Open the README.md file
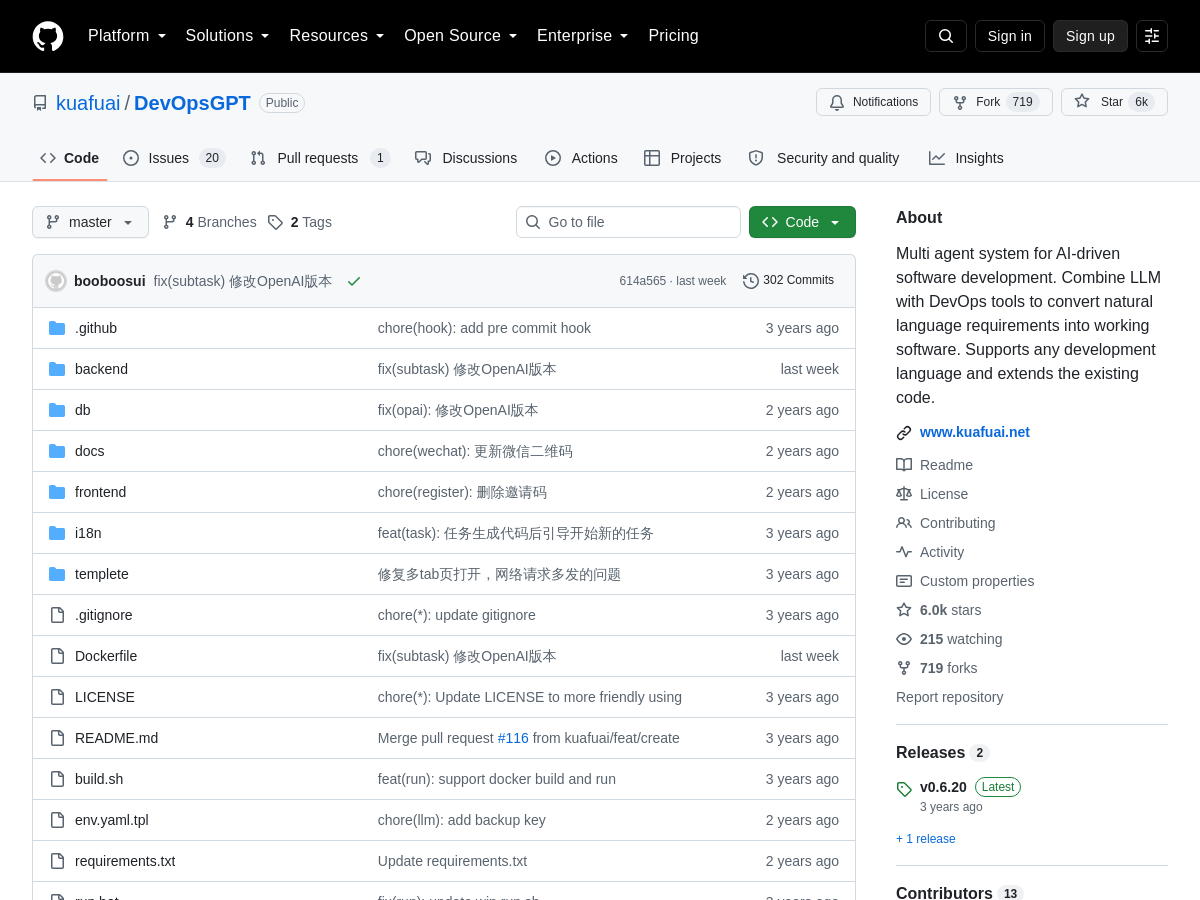This screenshot has height=900, width=1200. click(x=116, y=738)
